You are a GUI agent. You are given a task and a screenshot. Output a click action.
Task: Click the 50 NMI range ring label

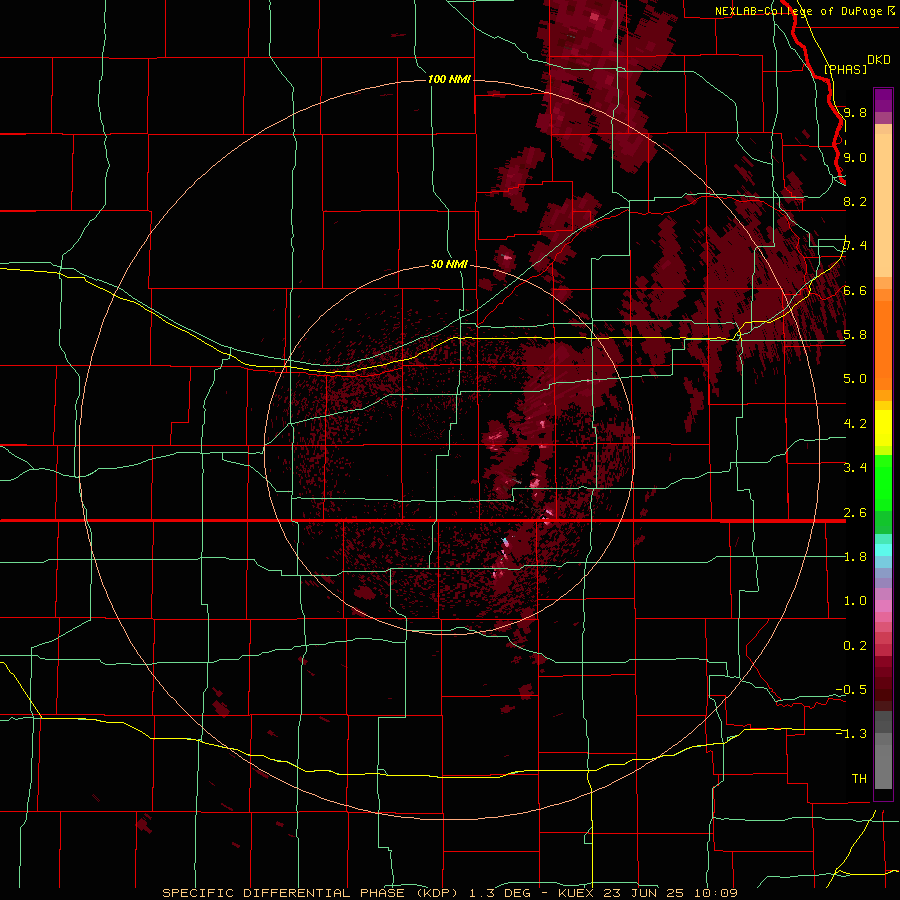point(449,265)
